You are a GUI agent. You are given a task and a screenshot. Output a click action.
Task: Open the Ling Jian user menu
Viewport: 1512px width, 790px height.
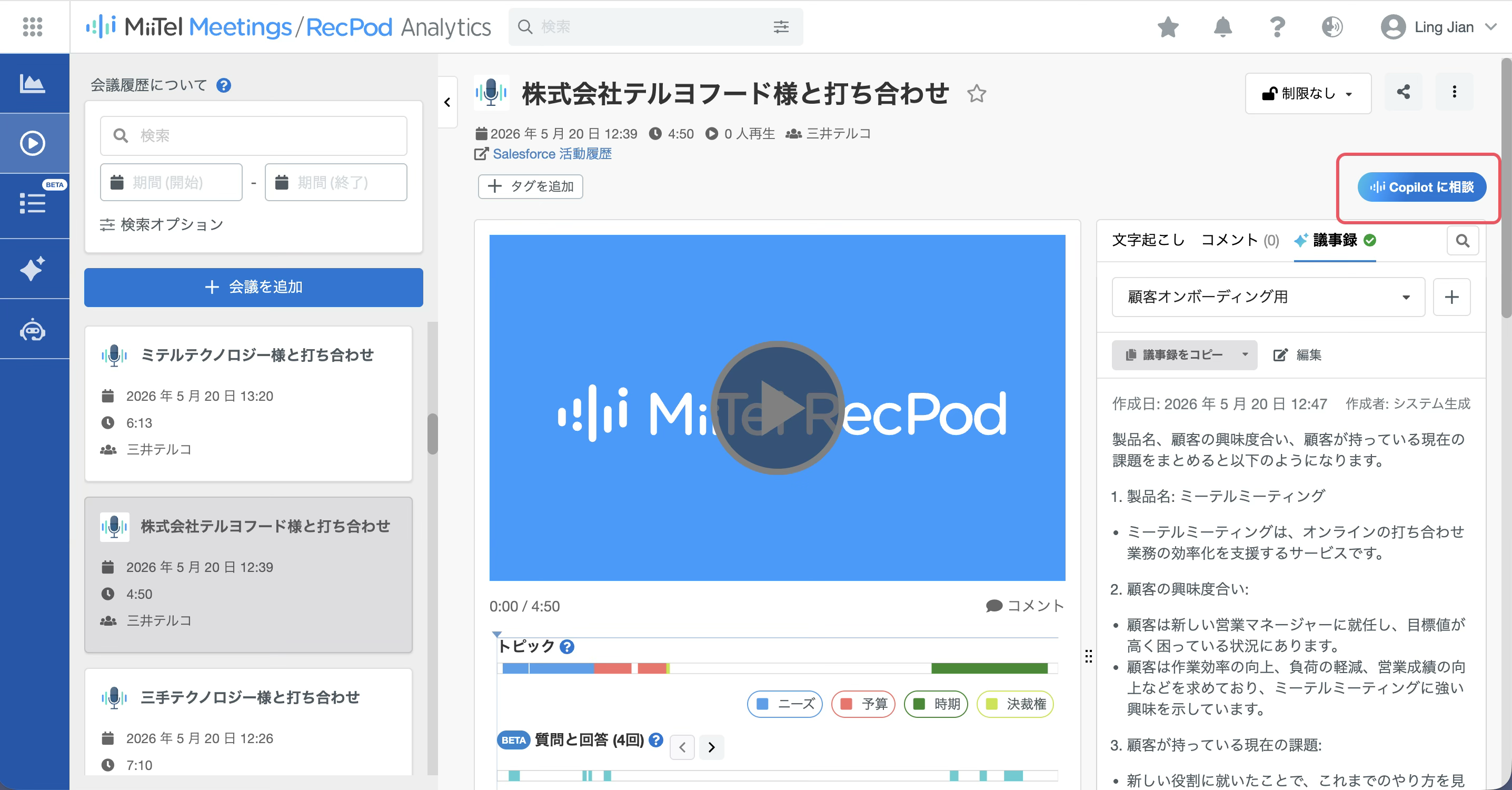pos(1438,27)
